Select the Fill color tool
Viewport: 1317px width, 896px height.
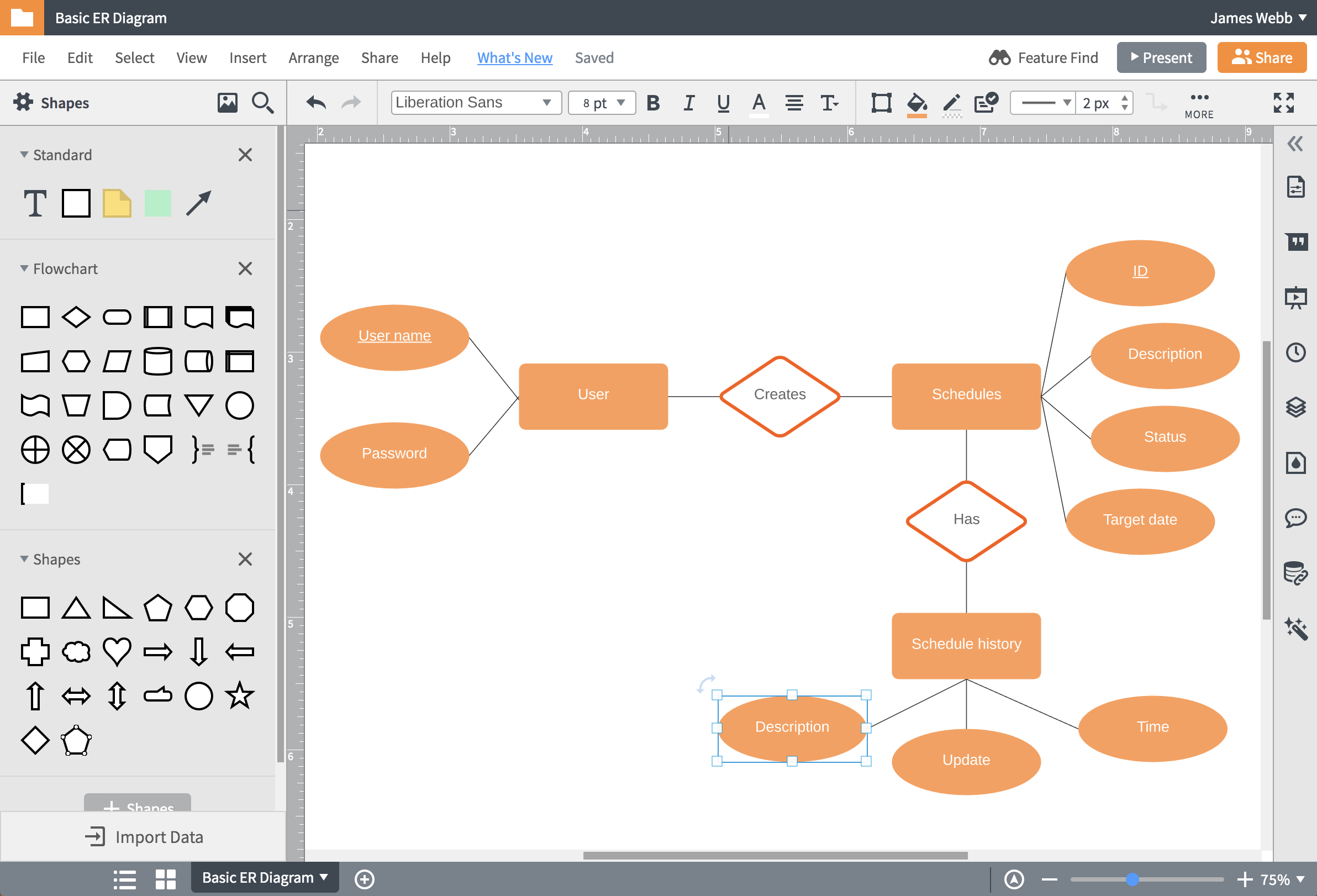917,102
